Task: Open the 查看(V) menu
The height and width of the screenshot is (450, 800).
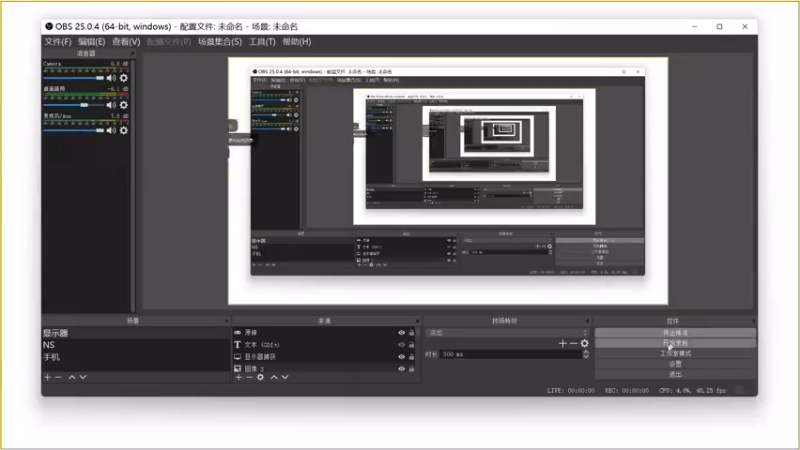Action: point(126,42)
